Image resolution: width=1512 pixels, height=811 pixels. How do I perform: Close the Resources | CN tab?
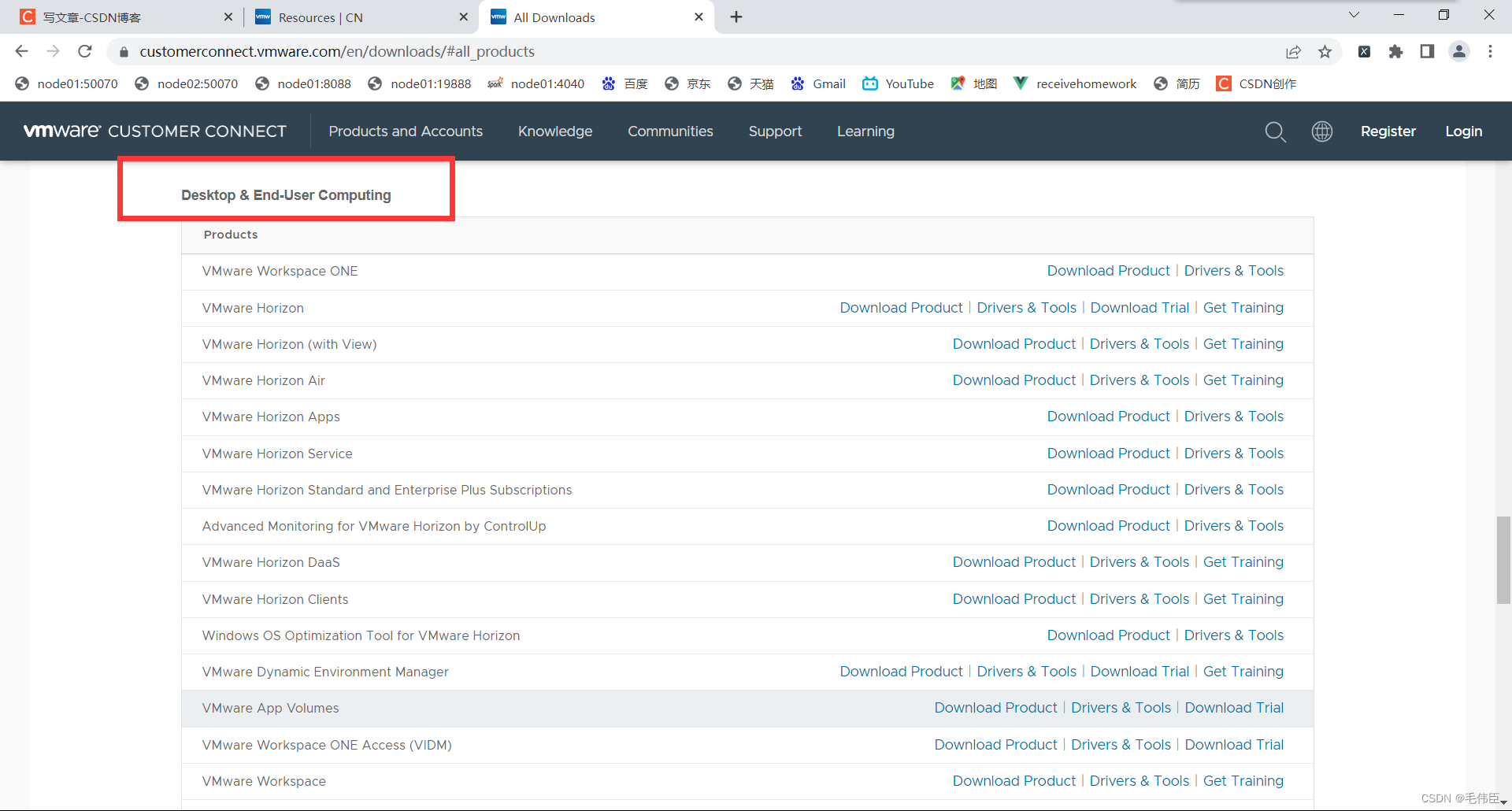pyautogui.click(x=463, y=17)
